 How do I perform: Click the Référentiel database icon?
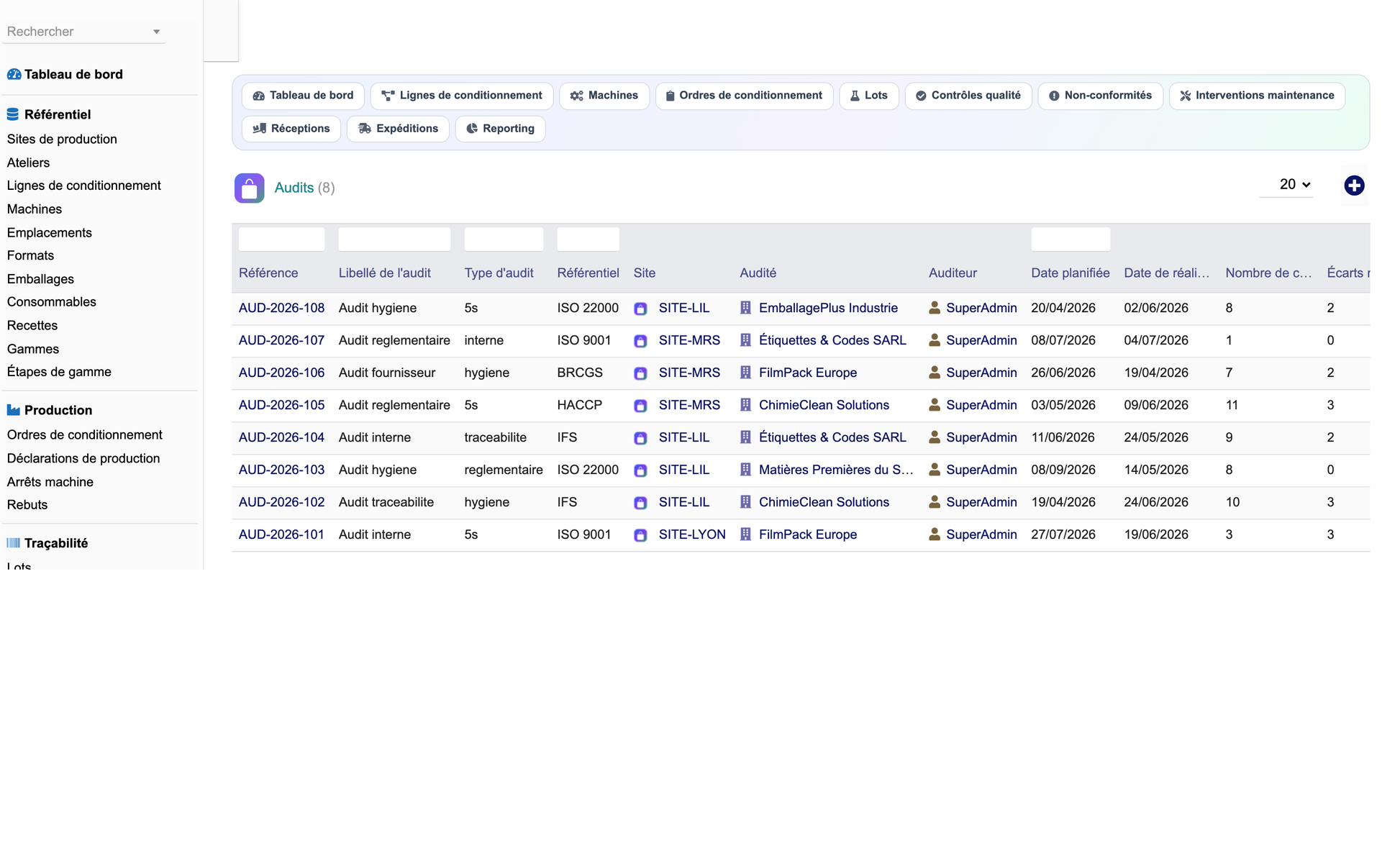point(13,114)
